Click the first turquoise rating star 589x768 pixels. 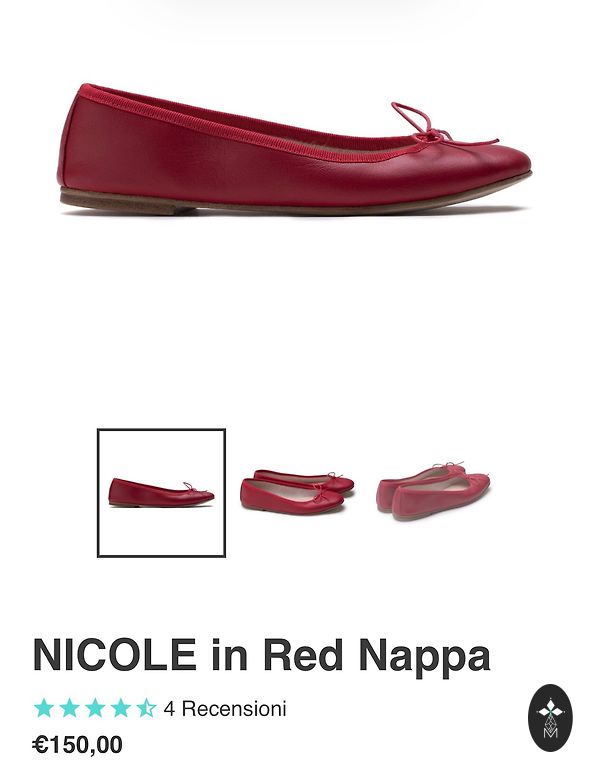click(x=44, y=708)
